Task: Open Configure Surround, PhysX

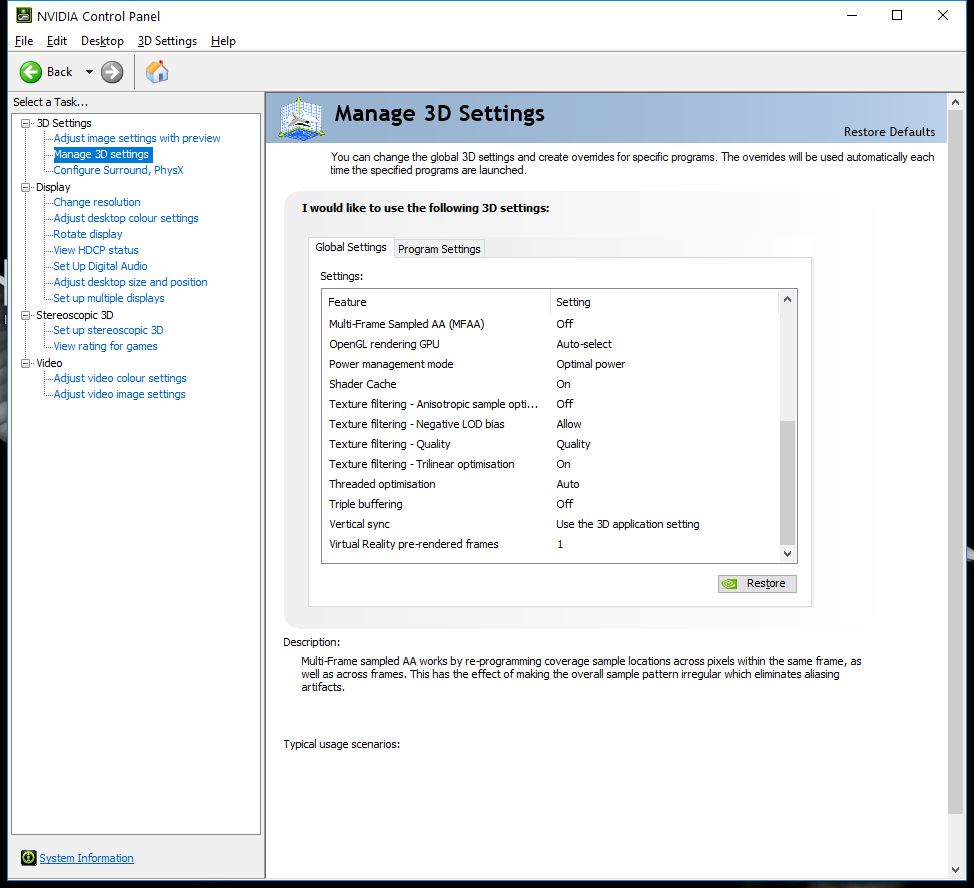Action: click(x=118, y=170)
